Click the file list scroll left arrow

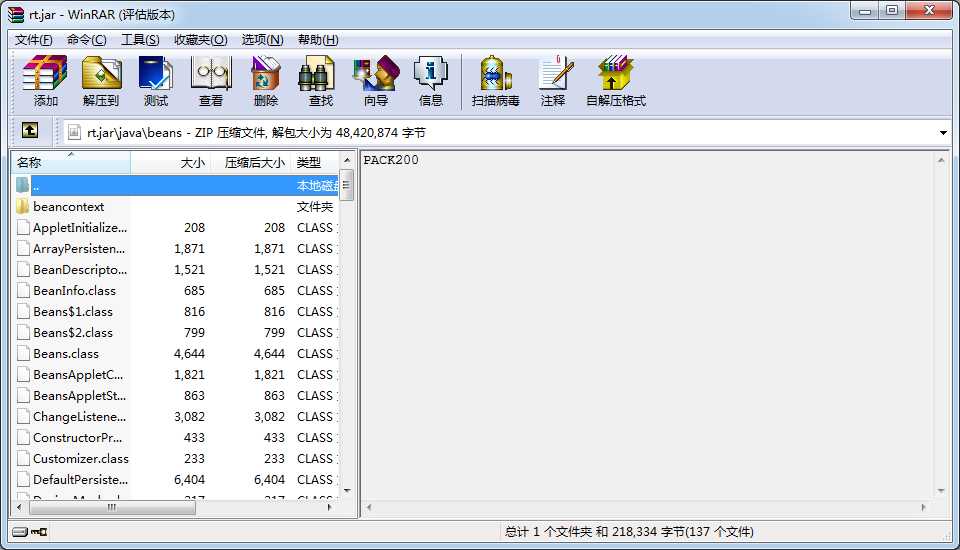coord(20,507)
